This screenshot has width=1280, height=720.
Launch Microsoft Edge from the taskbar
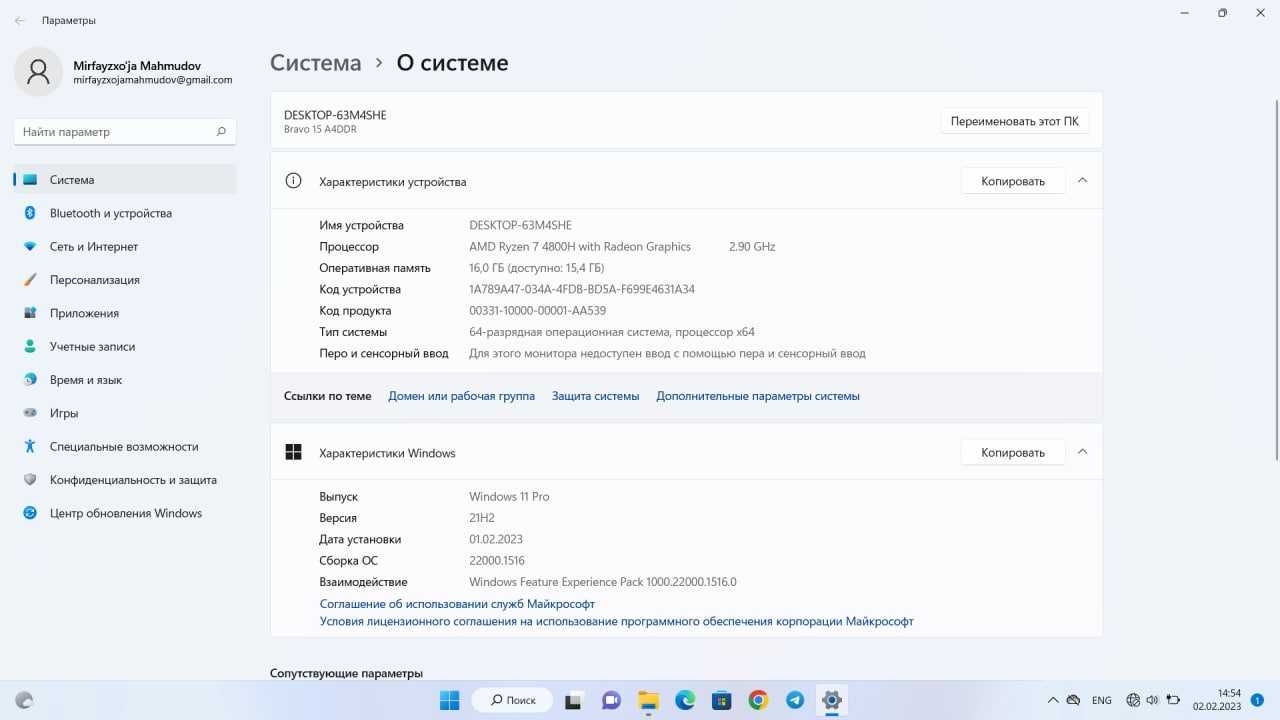(685, 700)
